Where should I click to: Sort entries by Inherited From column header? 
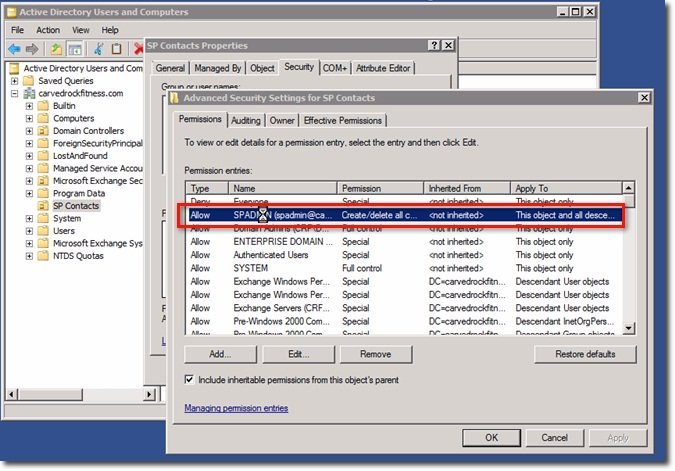pyautogui.click(x=467, y=188)
